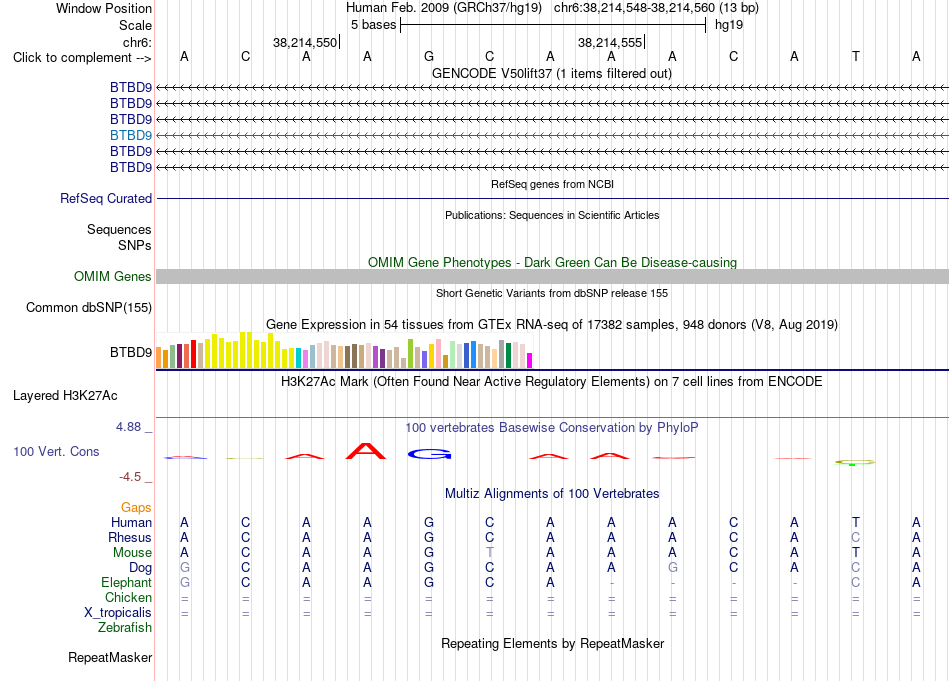Open the RefSeq Curated track label
Image resolution: width=950 pixels, height=681 pixels.
point(106,198)
